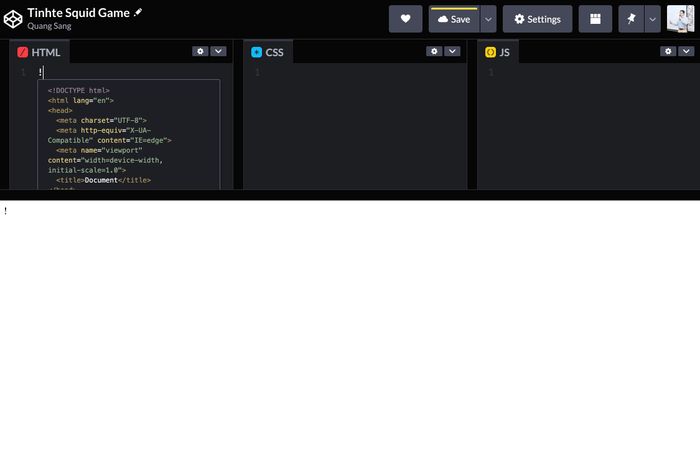Image resolution: width=700 pixels, height=454 pixels.
Task: Expand the HTML editor chevron menu
Action: click(x=218, y=51)
